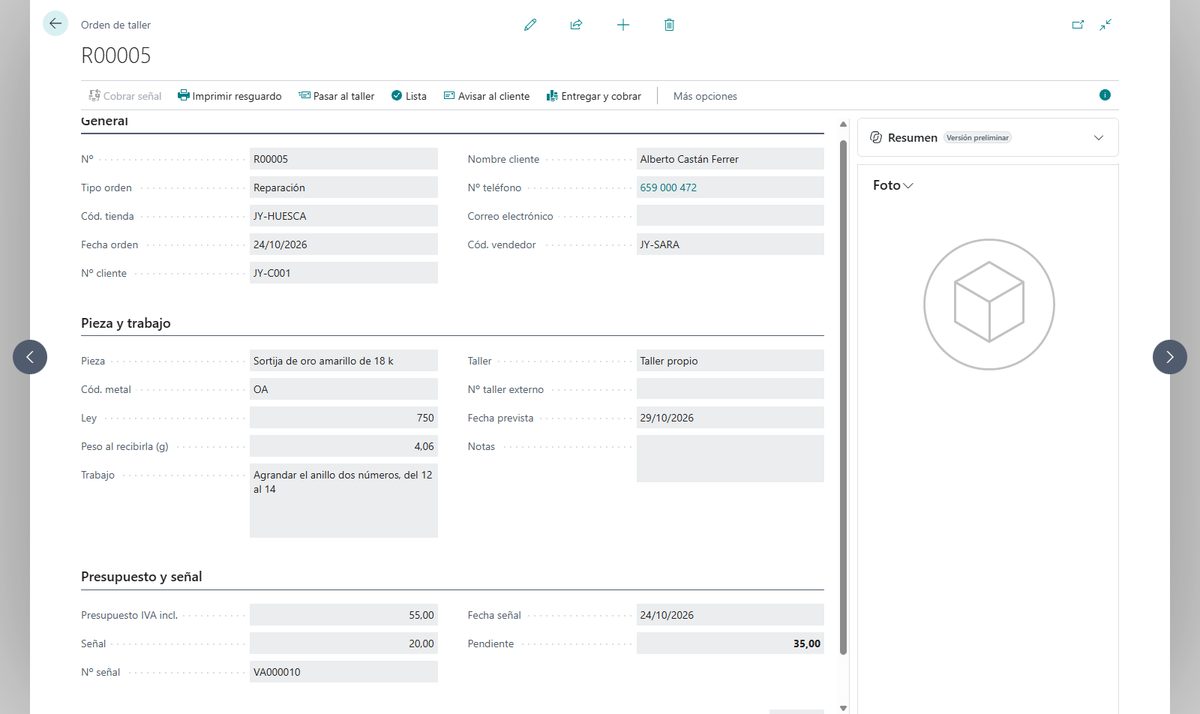Image resolution: width=1200 pixels, height=714 pixels.
Task: Open the Foto dropdown
Action: point(893,185)
